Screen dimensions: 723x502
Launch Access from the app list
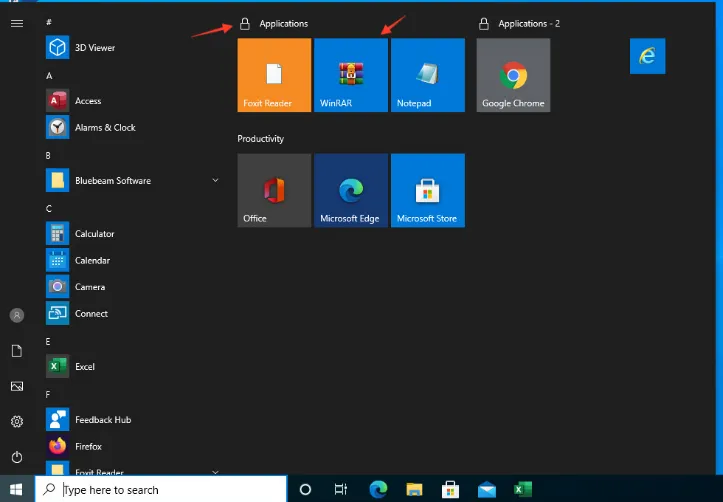pos(133,100)
